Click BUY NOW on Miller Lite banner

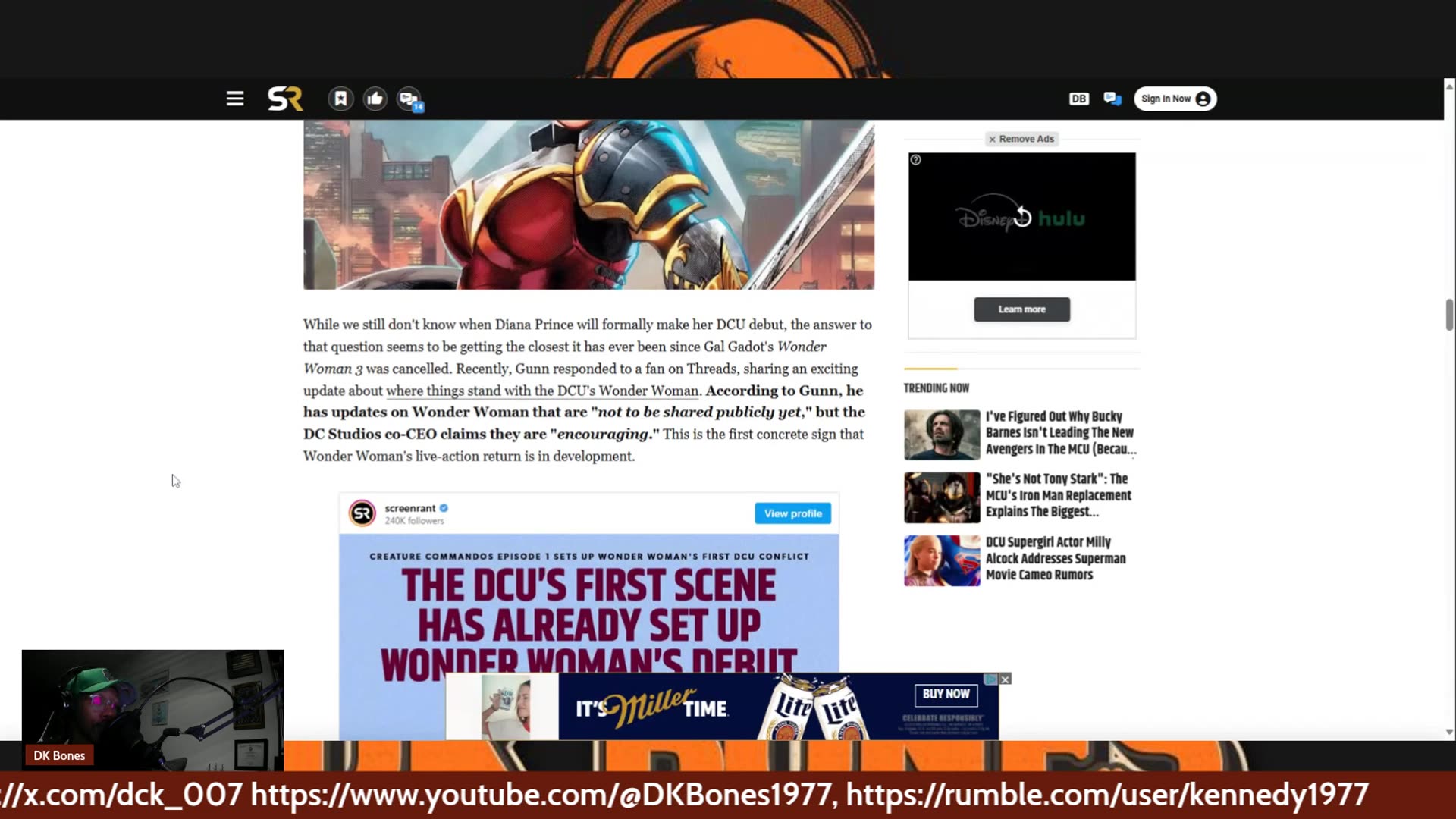point(946,694)
